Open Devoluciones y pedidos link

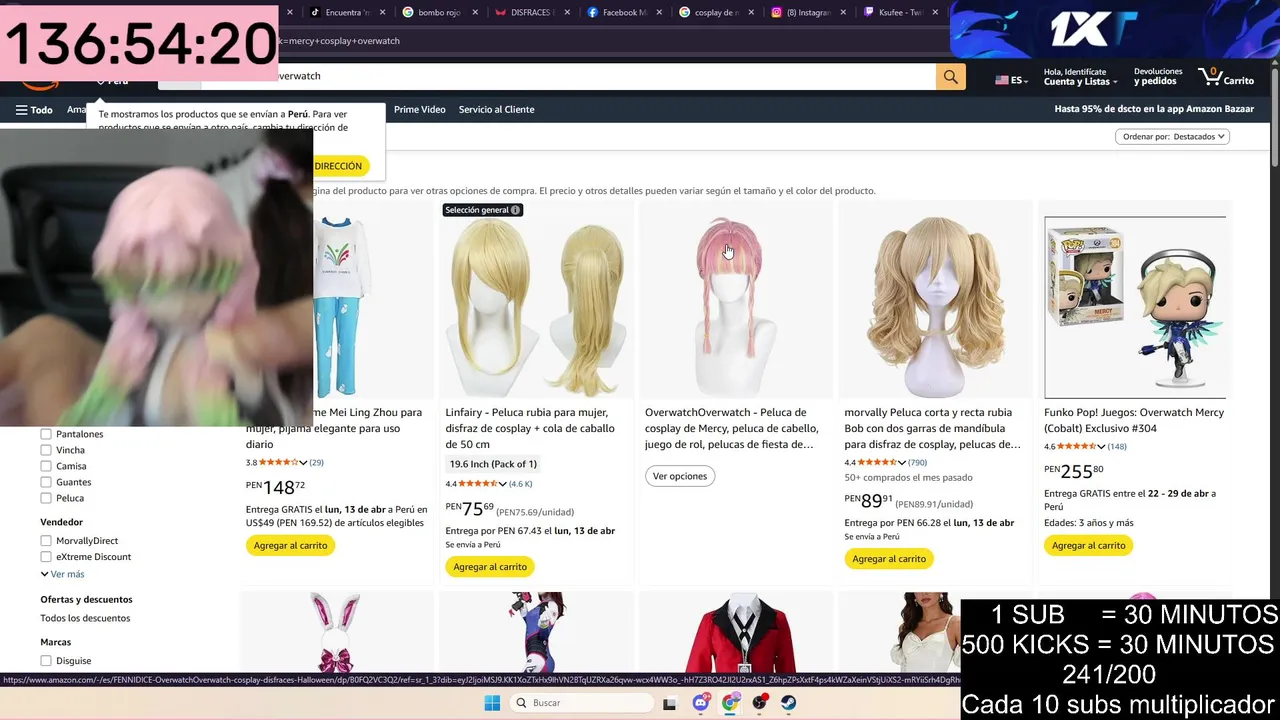[x=1158, y=76]
